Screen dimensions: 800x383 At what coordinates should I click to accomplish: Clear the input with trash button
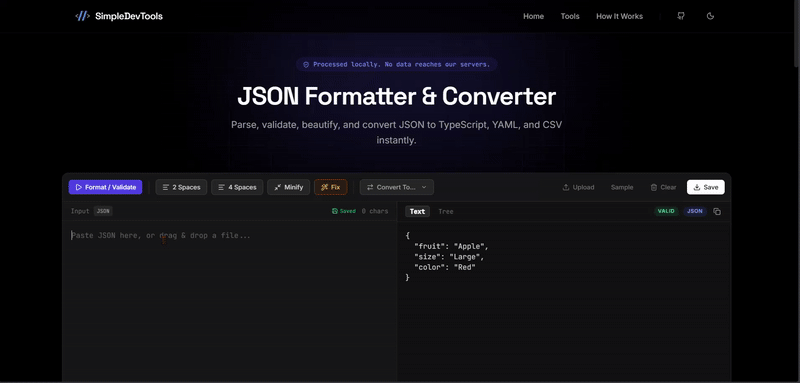coord(663,187)
